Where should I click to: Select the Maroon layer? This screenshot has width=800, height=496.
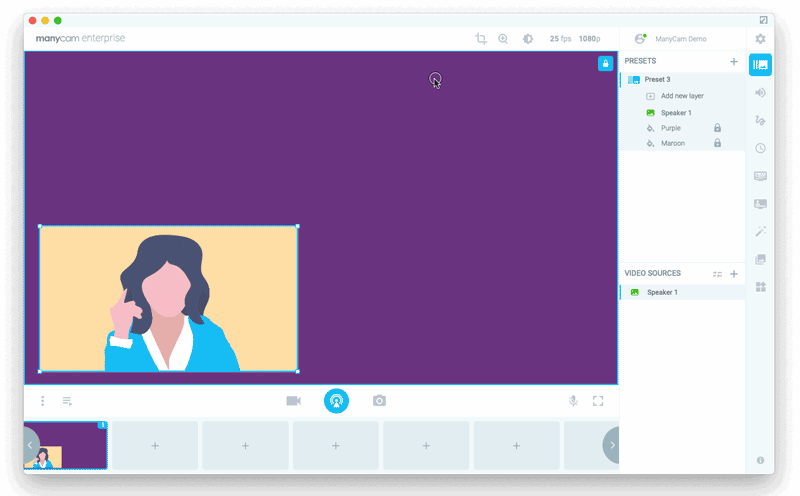pyautogui.click(x=672, y=143)
